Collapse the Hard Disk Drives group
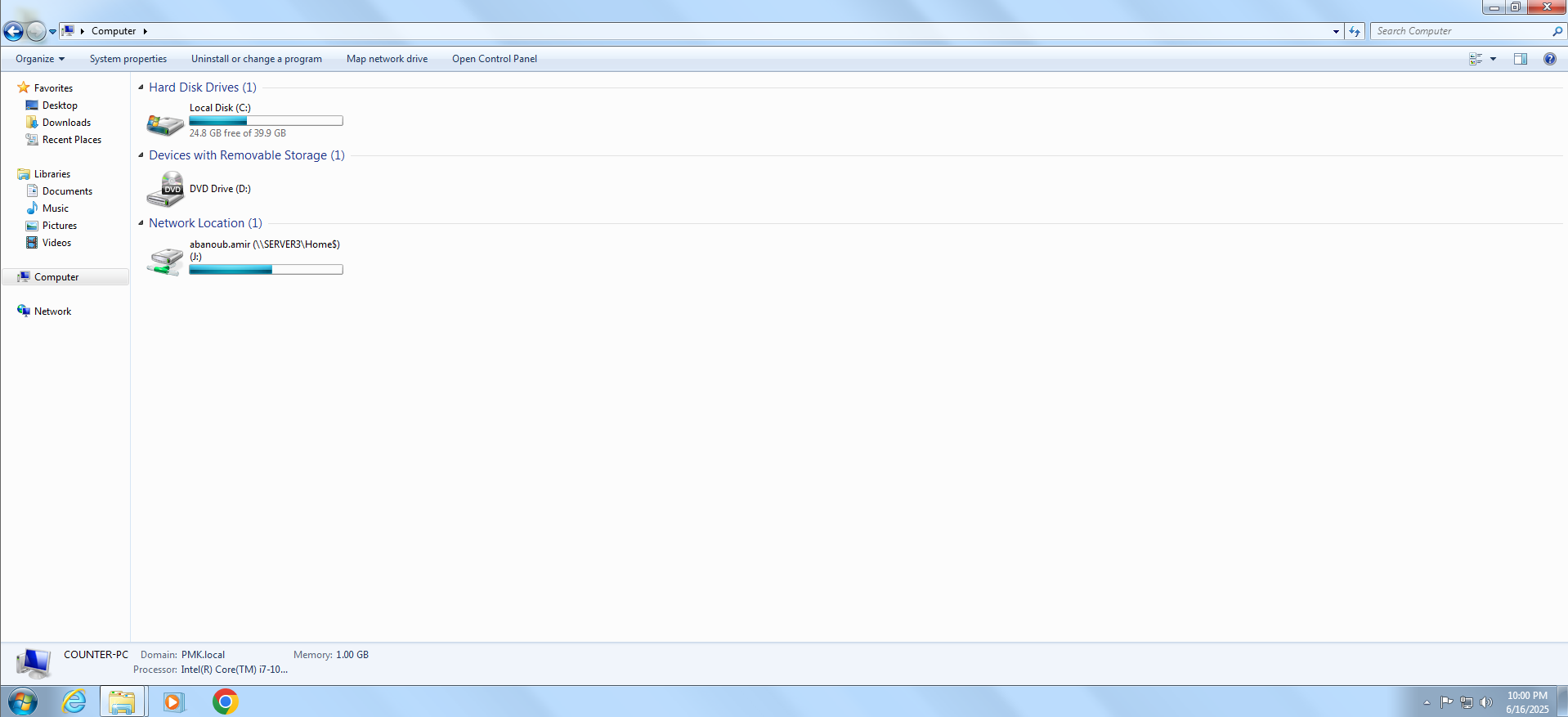1568x717 pixels. pos(141,87)
